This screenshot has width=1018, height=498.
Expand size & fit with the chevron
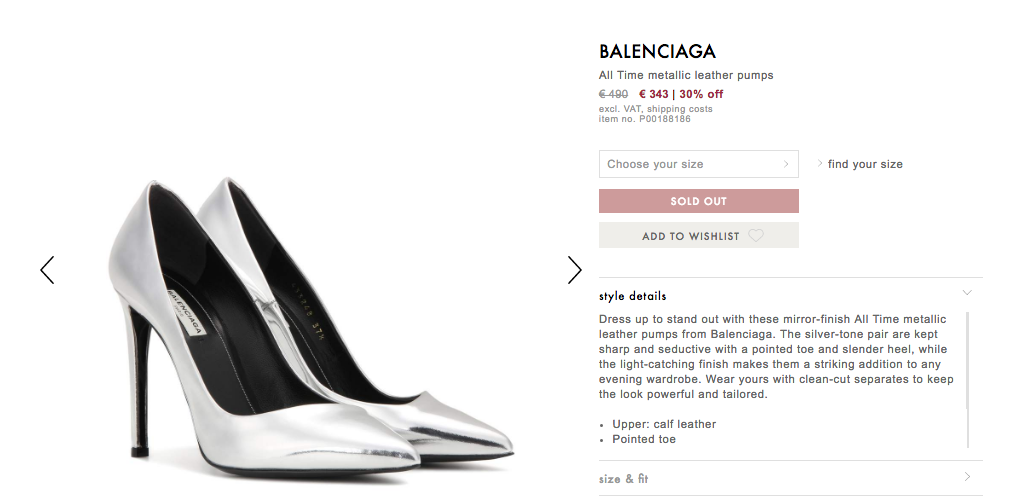967,477
